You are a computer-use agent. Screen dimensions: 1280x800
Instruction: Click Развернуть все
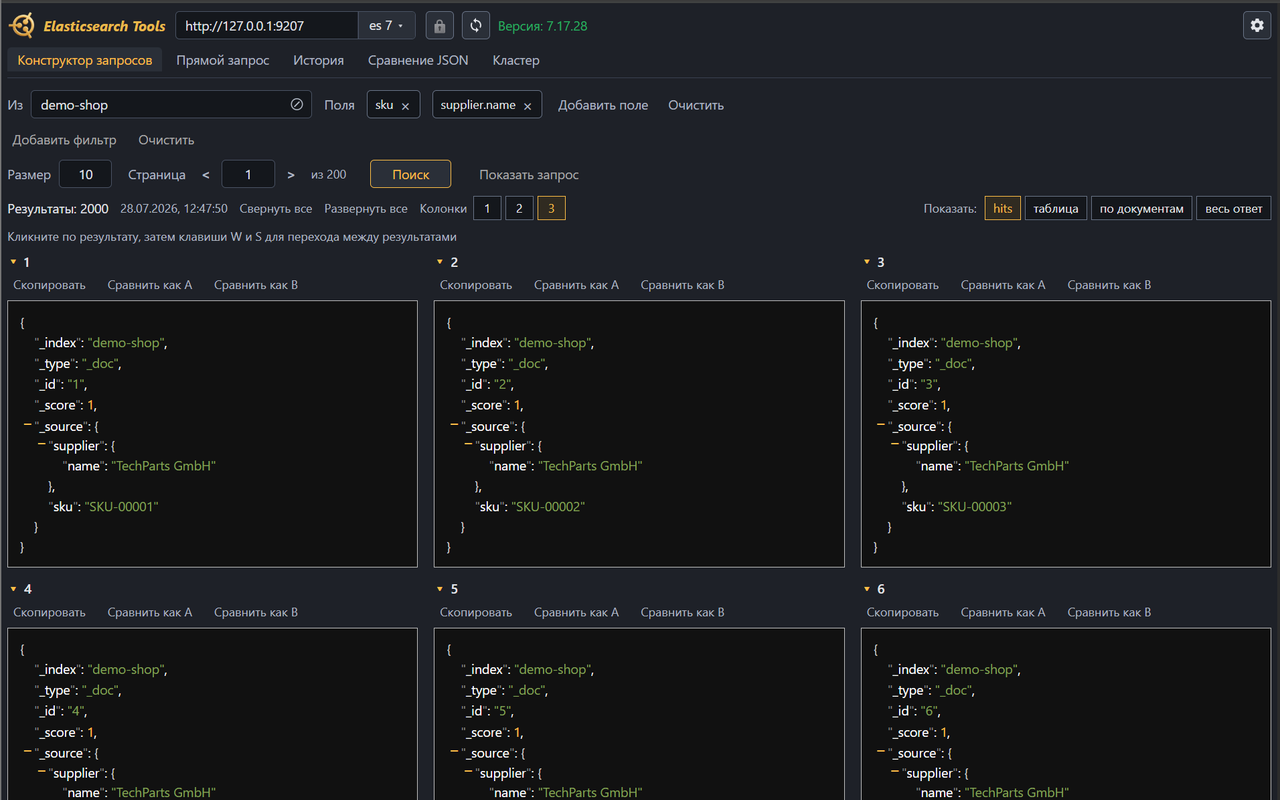[x=366, y=209]
